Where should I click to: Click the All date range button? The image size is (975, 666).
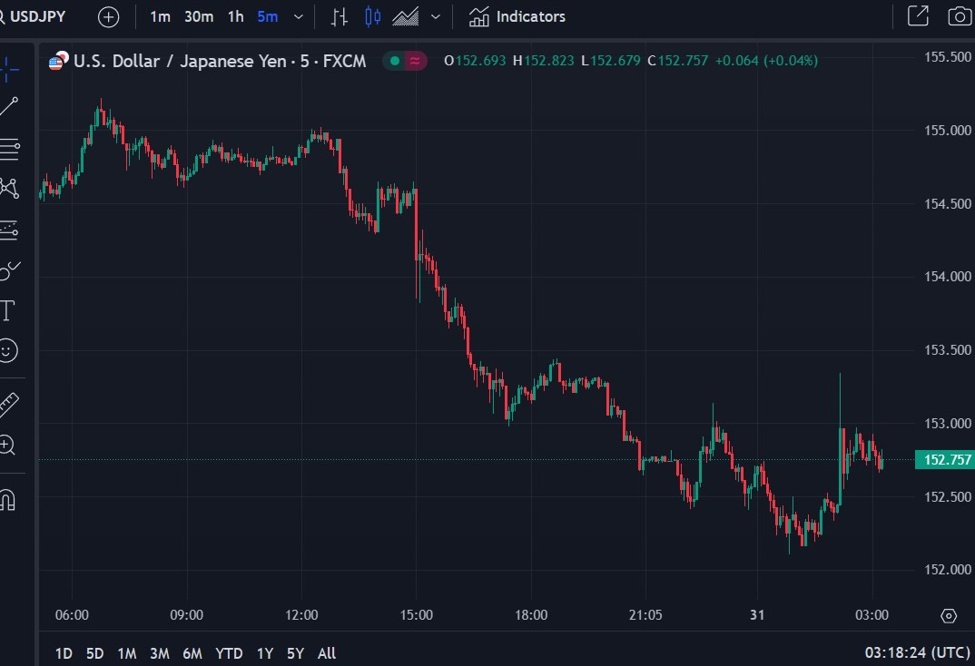[x=326, y=652]
